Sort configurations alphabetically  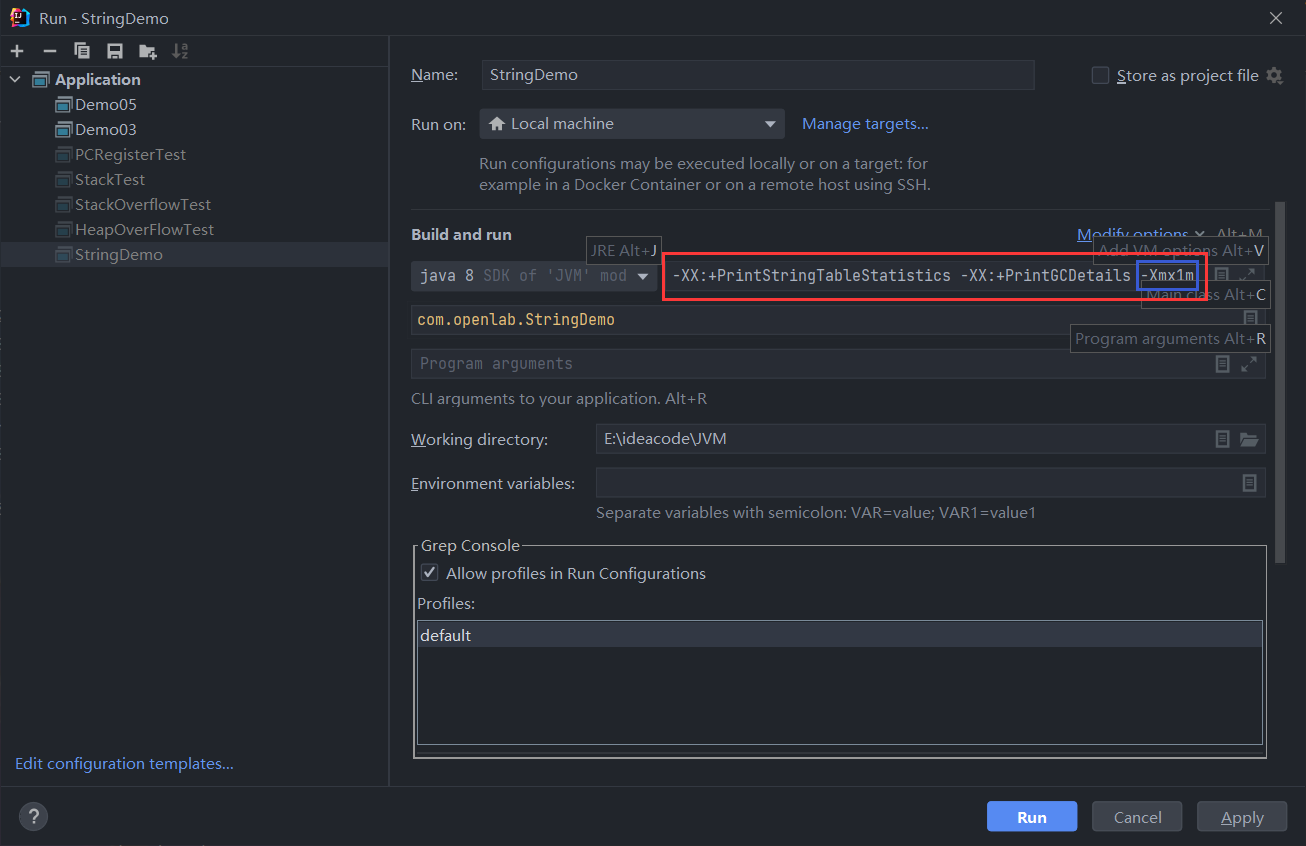[x=180, y=51]
